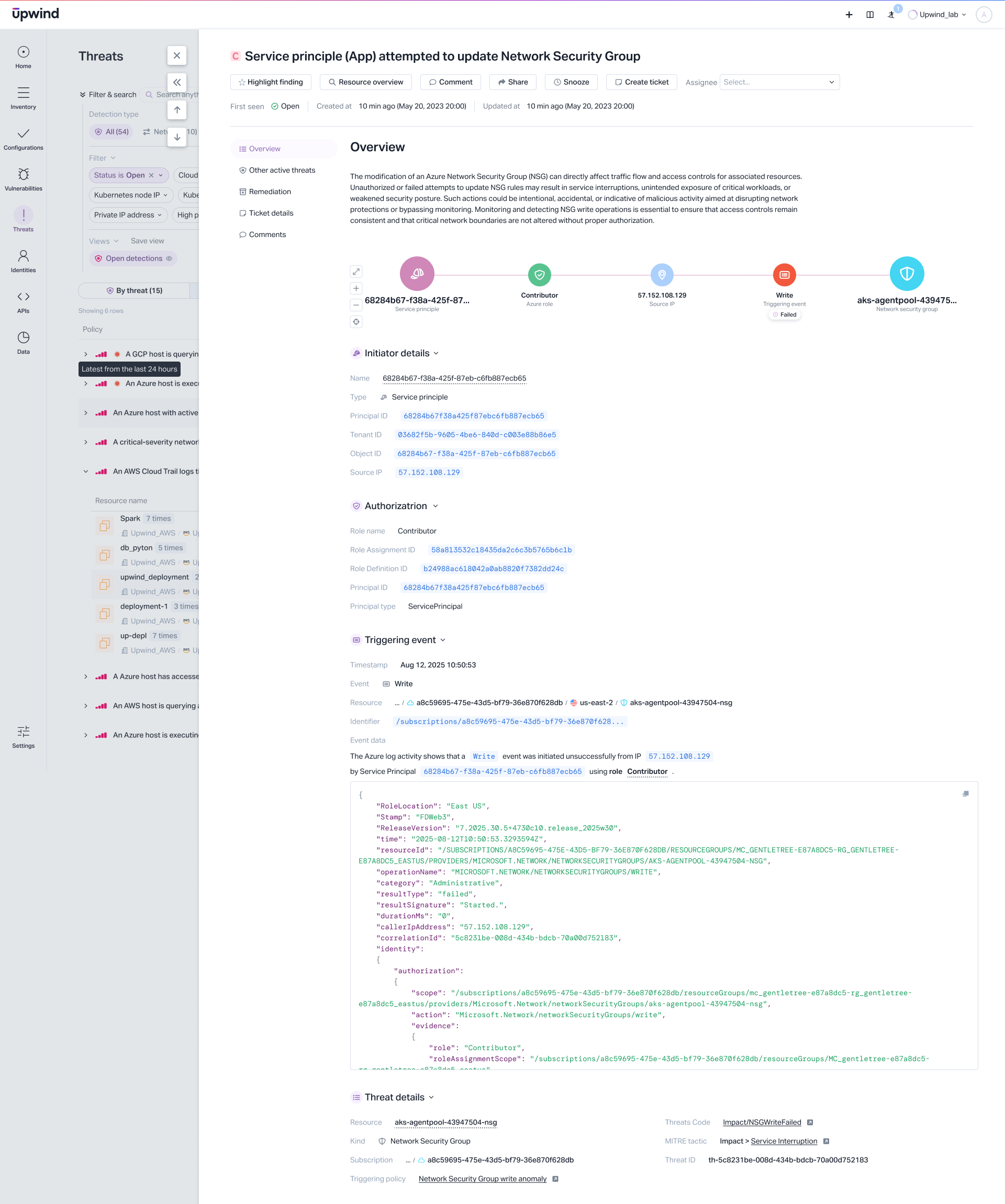
Task: Collapse the Threats panel with double chevron
Action: [x=177, y=82]
